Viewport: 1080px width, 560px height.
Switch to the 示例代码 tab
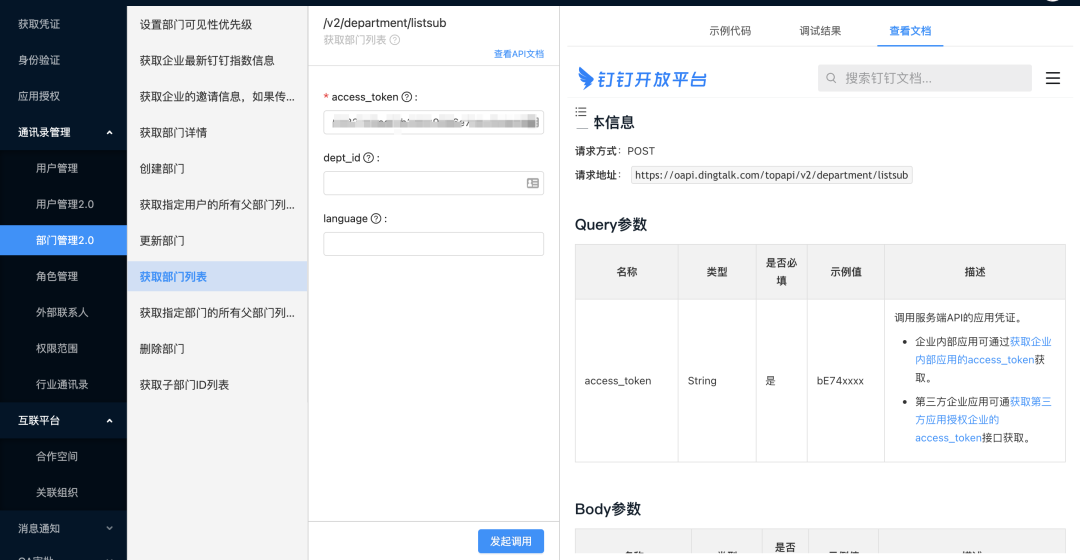pyautogui.click(x=729, y=31)
